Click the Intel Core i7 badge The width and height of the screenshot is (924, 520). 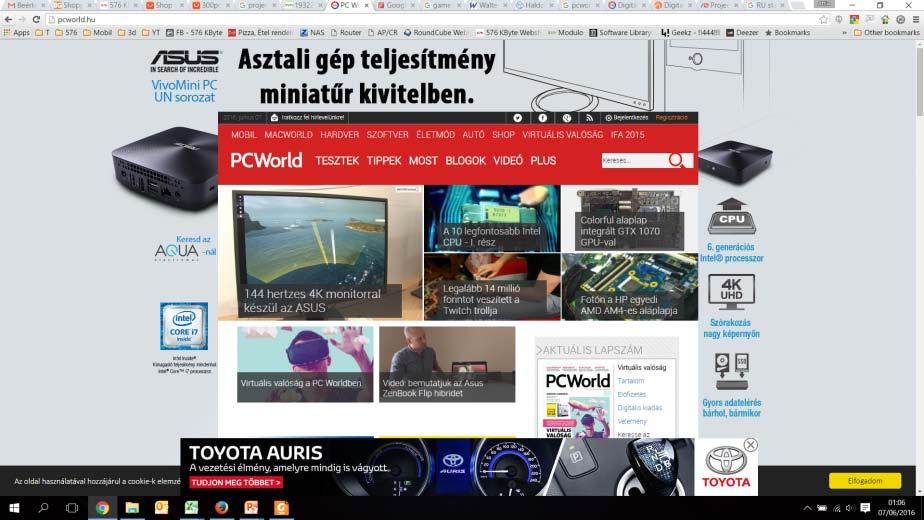tap(184, 326)
